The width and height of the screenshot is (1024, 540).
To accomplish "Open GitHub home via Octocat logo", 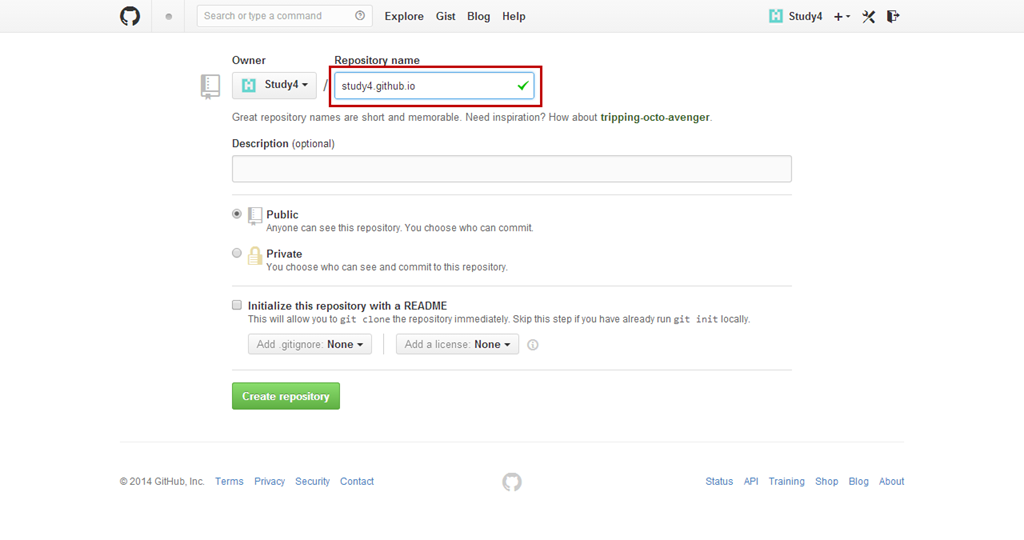I will (x=130, y=16).
